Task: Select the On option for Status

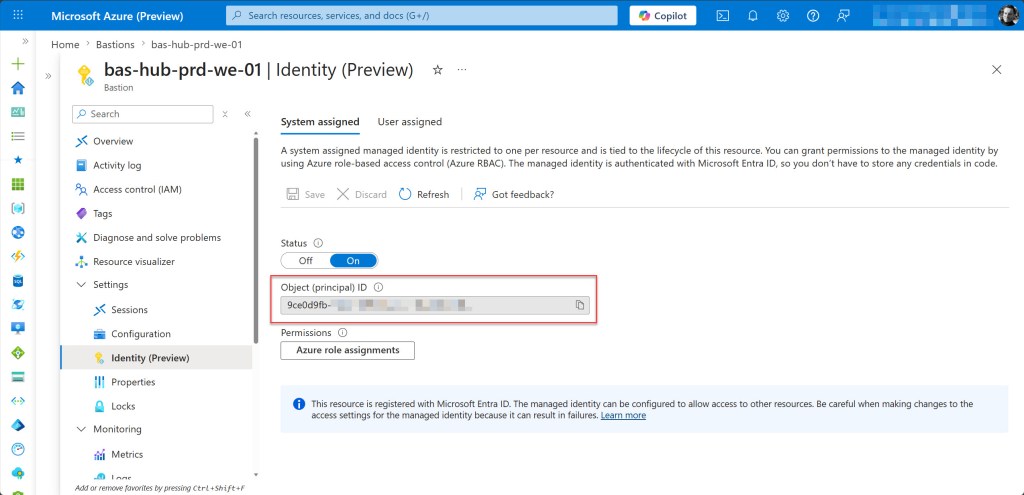Action: [353, 261]
